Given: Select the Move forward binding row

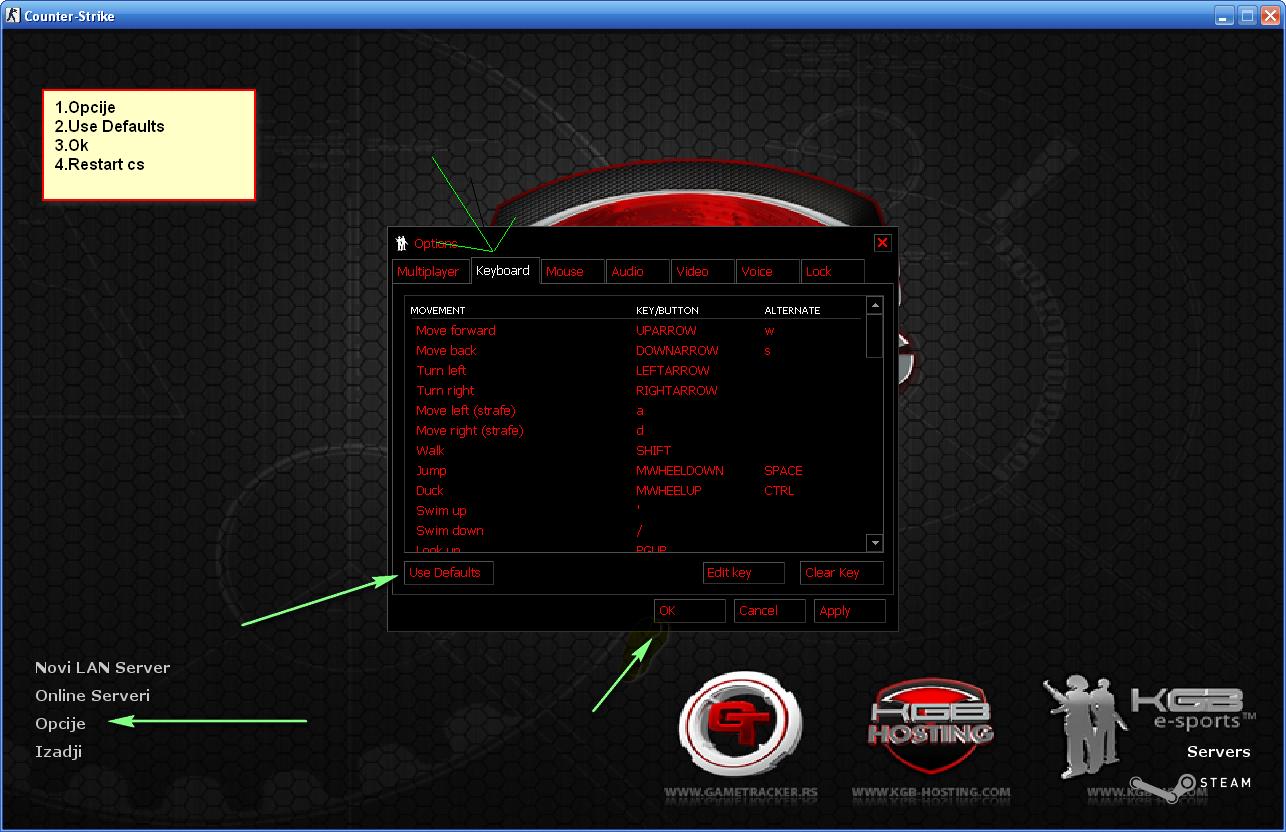Looking at the screenshot, I should [636, 331].
